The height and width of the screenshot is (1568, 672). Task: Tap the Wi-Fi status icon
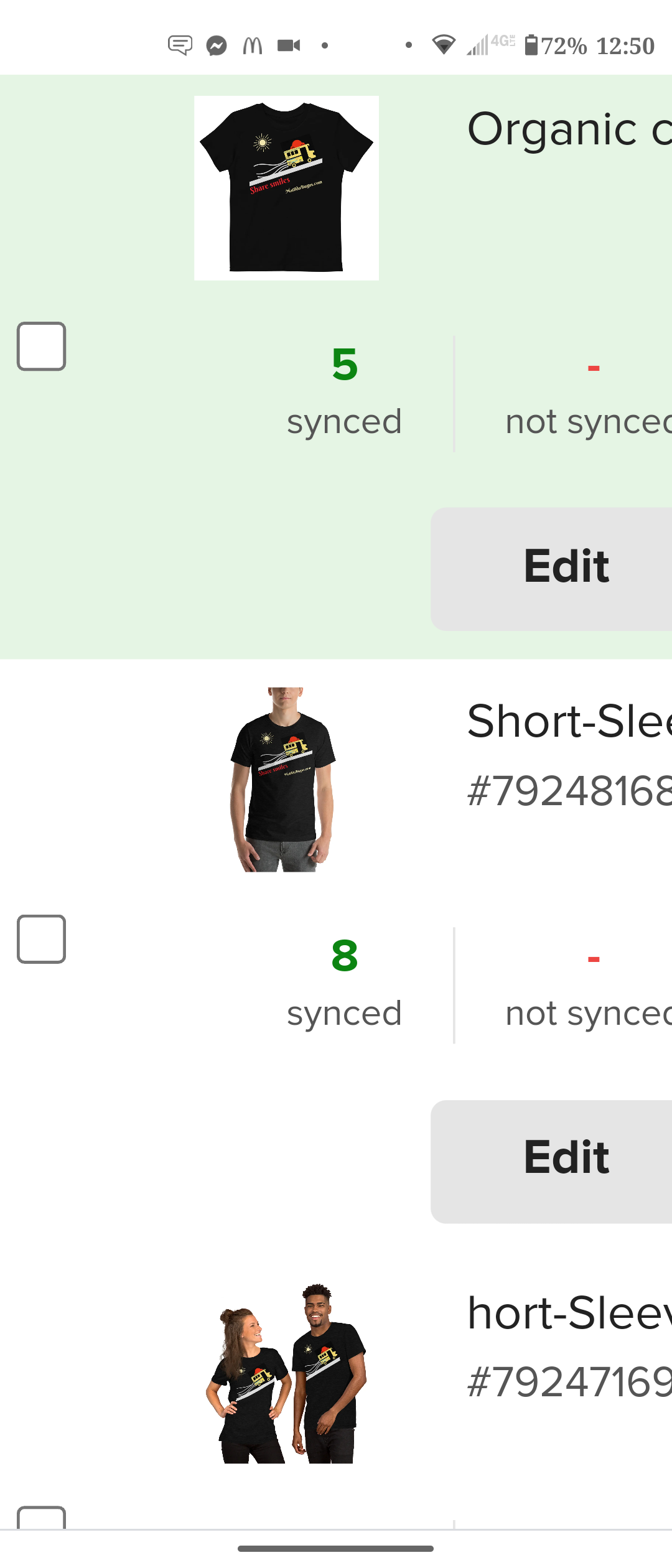tap(444, 45)
